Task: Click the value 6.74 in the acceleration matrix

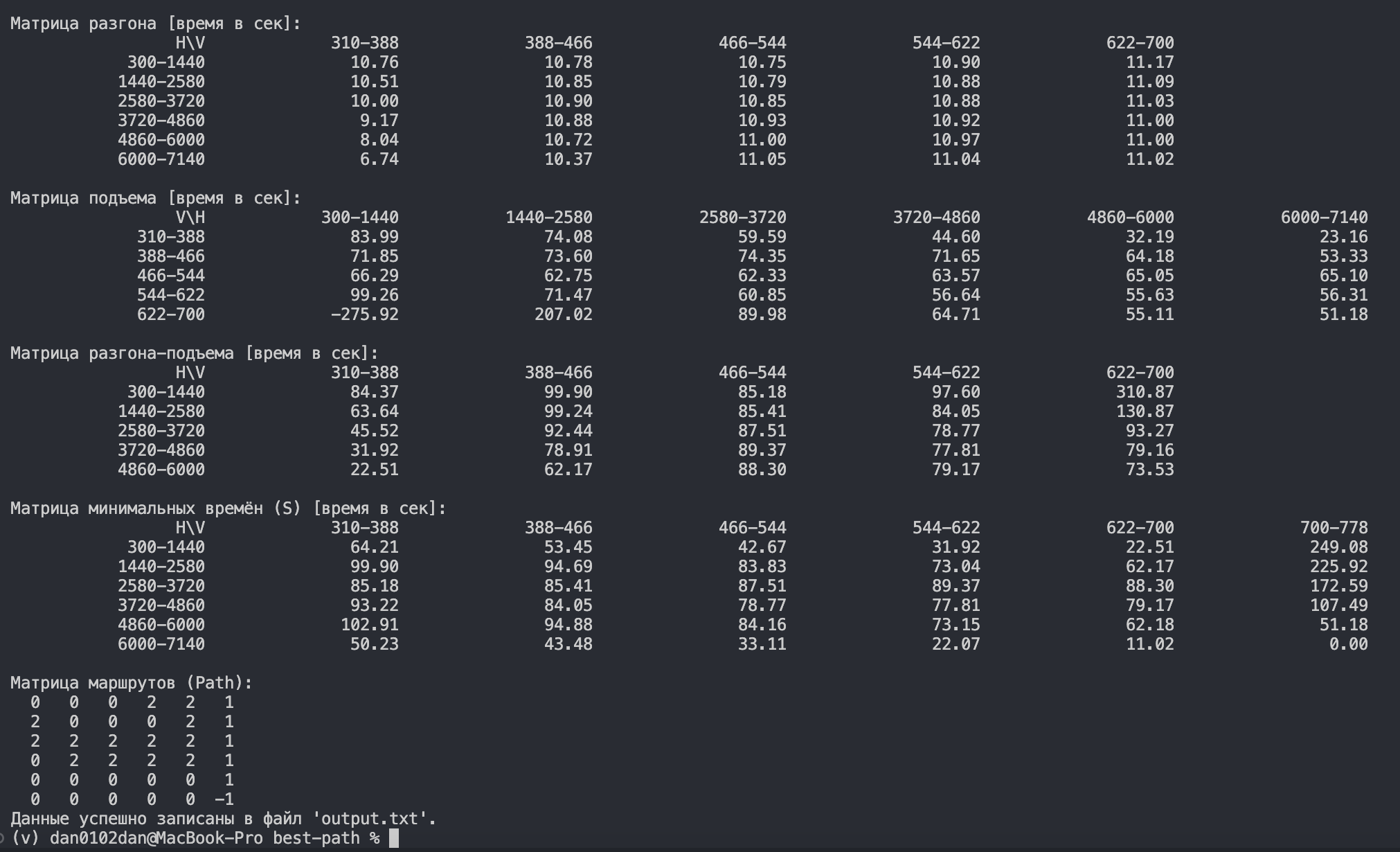Action: (x=379, y=159)
